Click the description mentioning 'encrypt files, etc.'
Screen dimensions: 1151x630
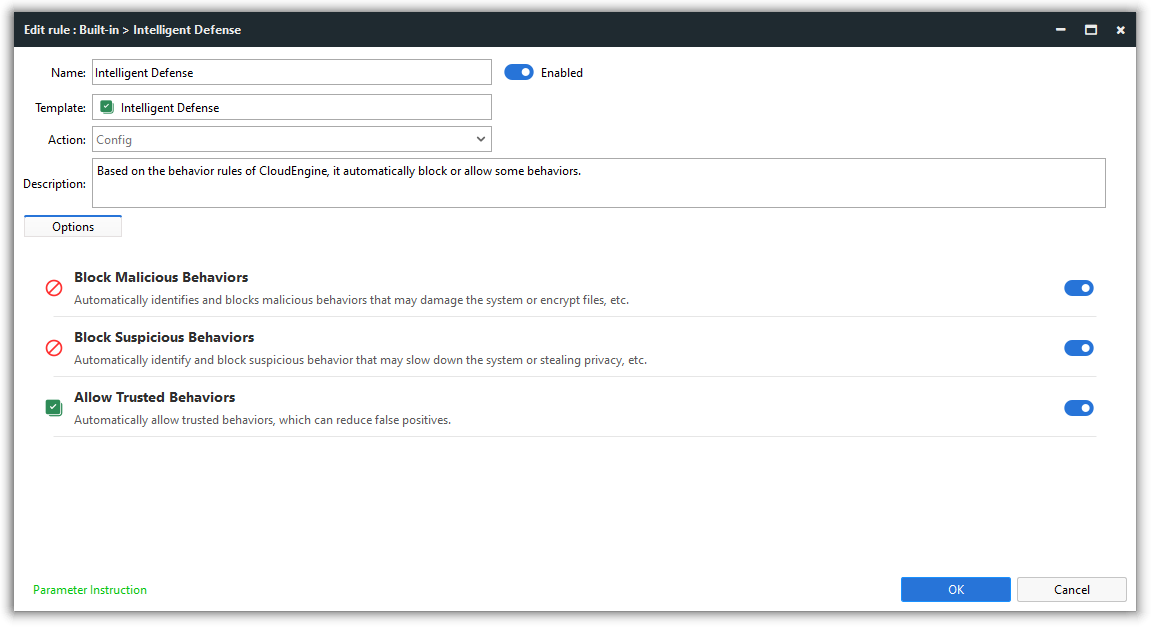(x=351, y=300)
